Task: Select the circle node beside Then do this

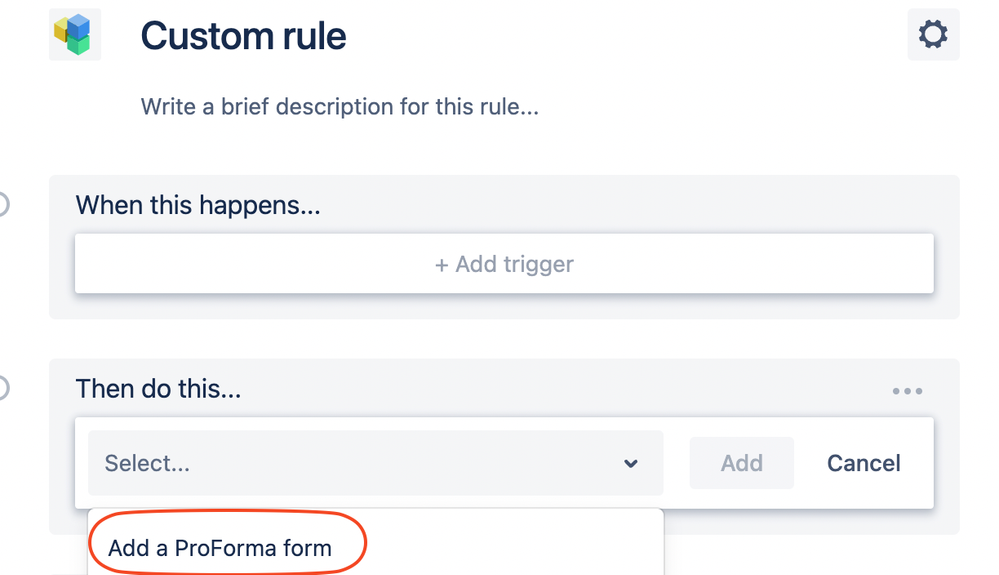Action: pos(2,388)
